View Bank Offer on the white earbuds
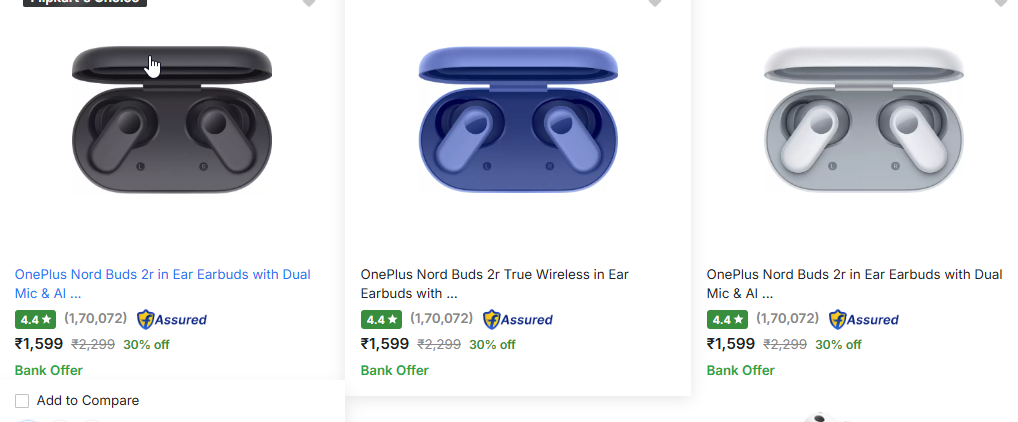The width and height of the screenshot is (1018, 422). pyautogui.click(x=741, y=371)
